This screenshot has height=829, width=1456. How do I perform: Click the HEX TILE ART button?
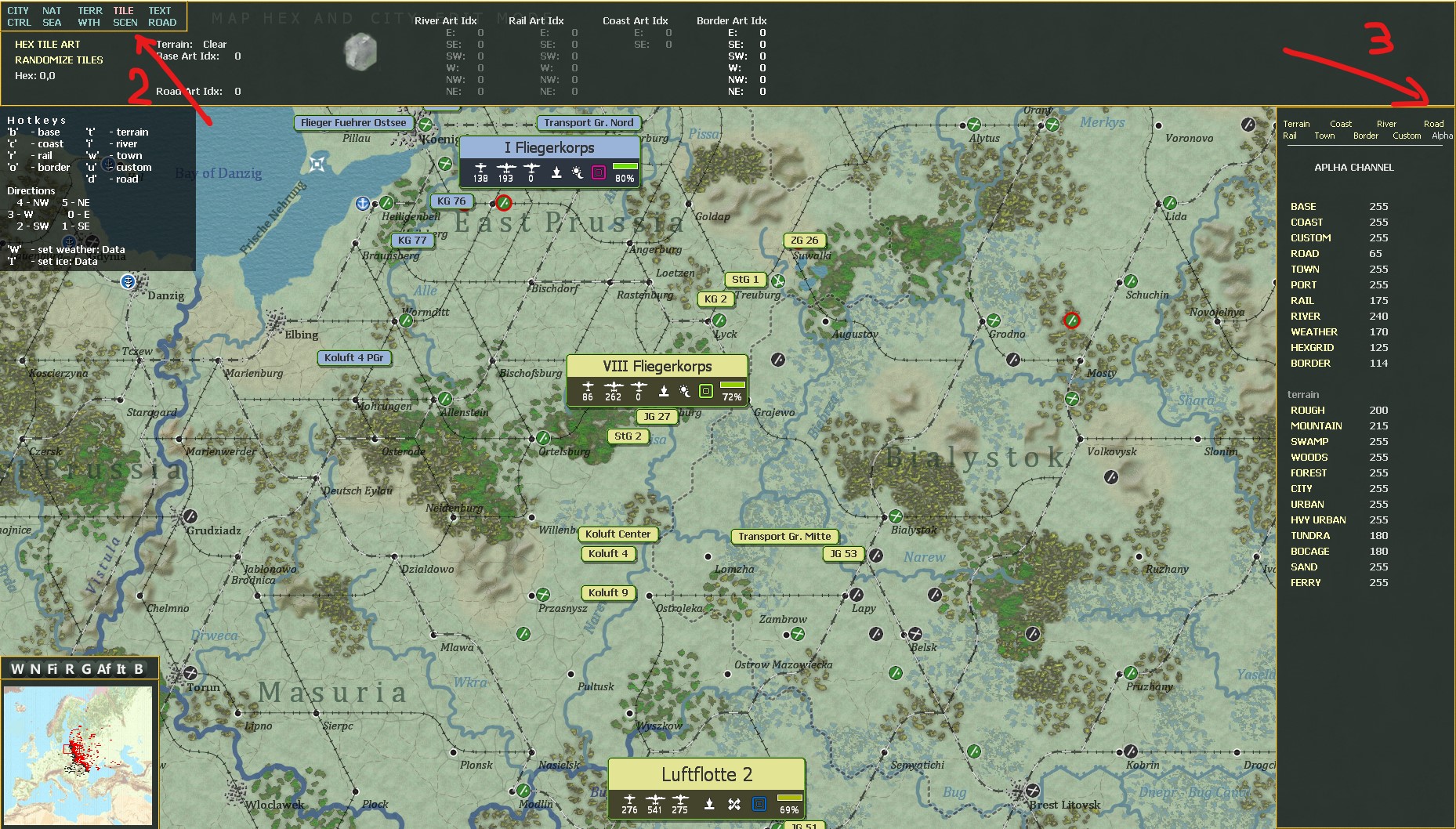(47, 45)
